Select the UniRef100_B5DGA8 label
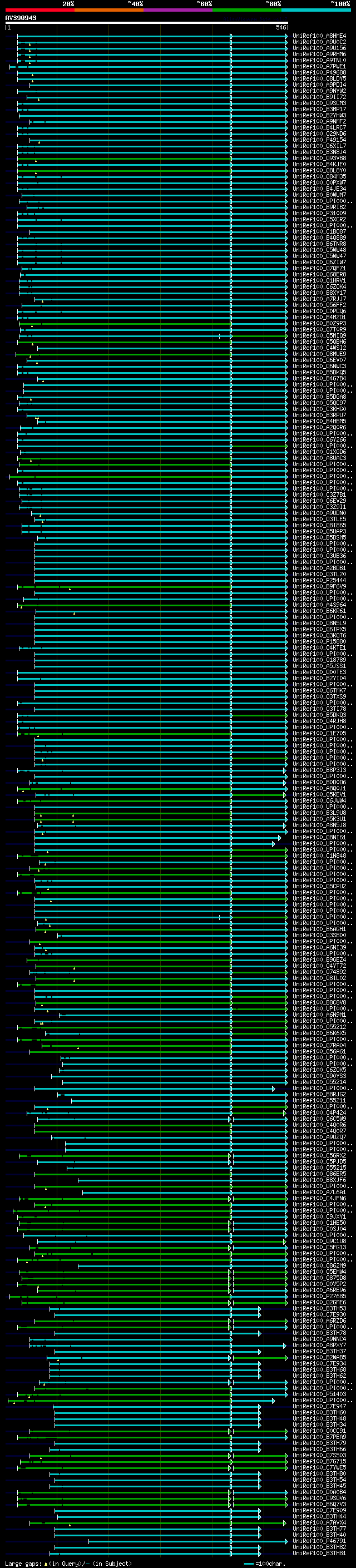 (x=319, y=397)
